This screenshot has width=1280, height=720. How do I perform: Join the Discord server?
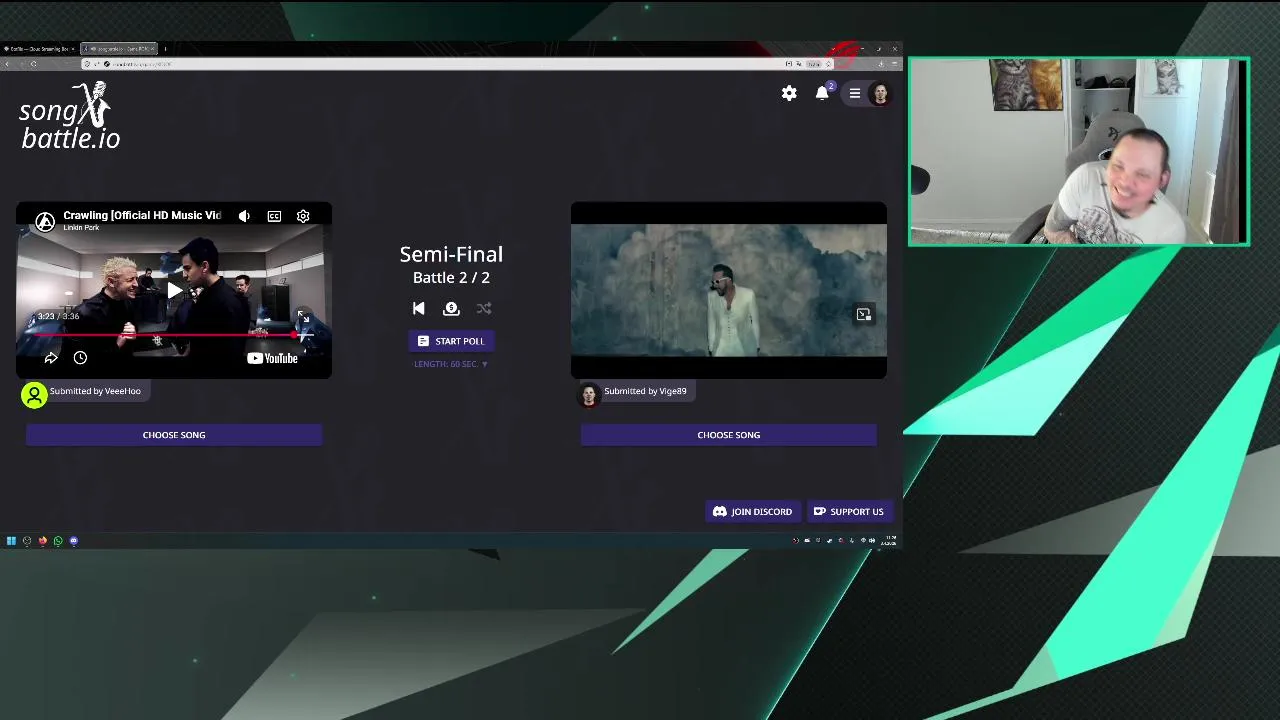tap(752, 512)
